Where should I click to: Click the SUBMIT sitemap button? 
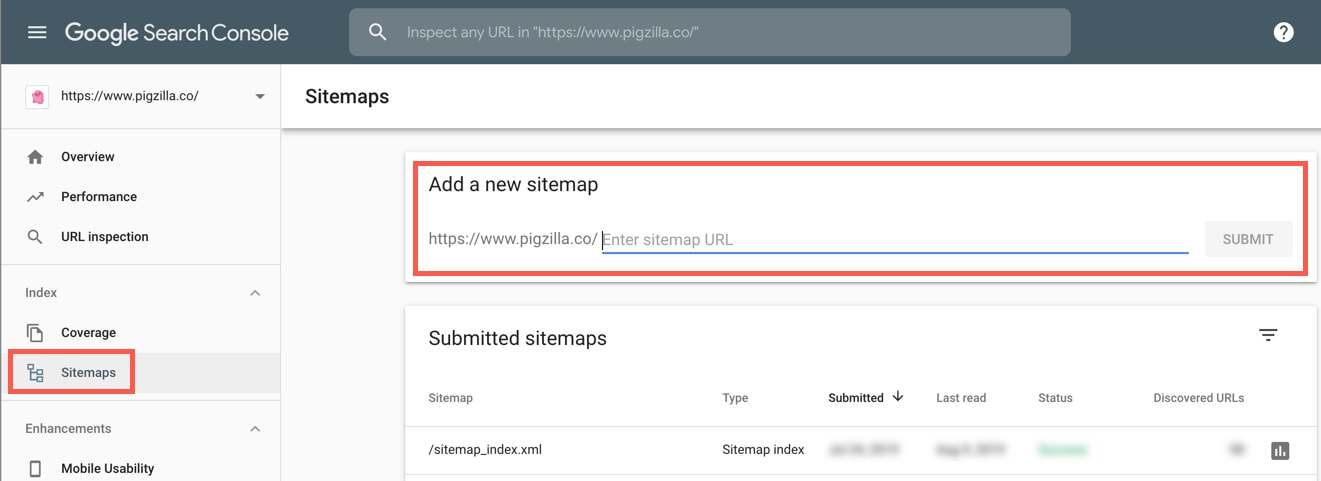point(1248,239)
